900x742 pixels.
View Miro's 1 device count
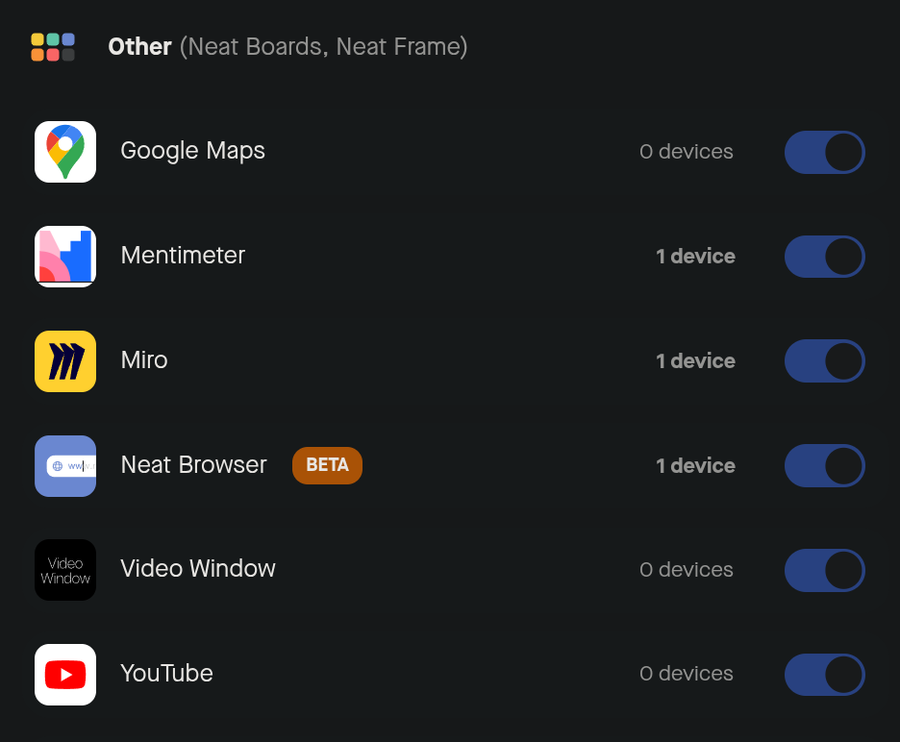point(695,361)
